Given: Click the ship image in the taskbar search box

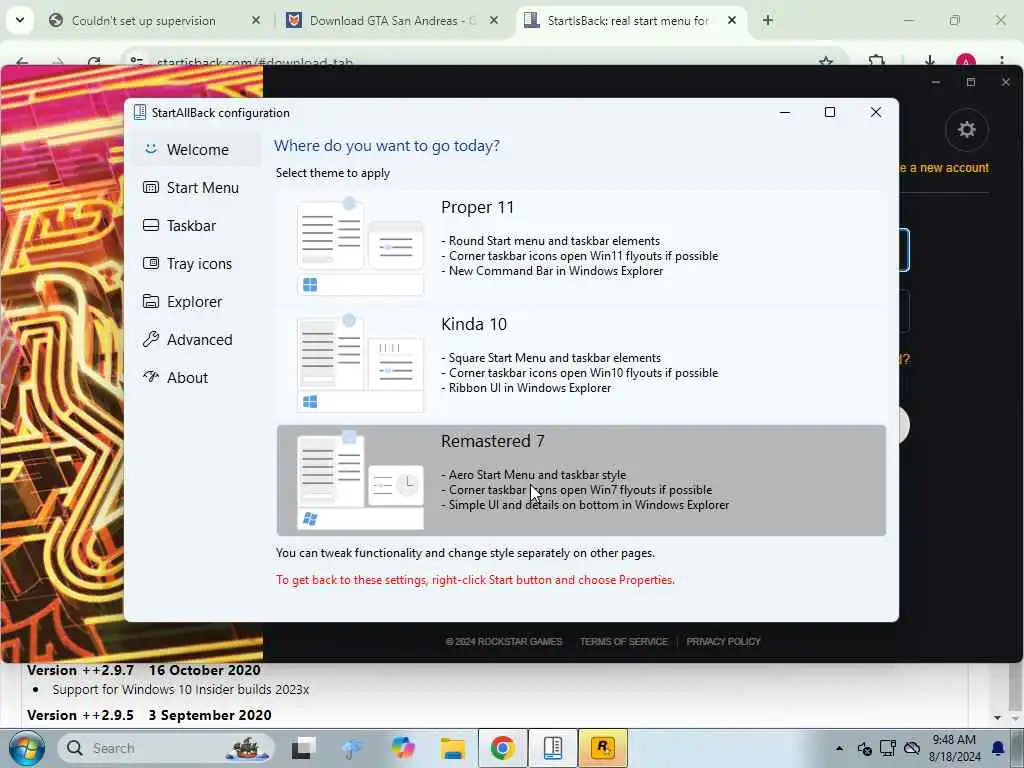Looking at the screenshot, I should [x=248, y=748].
